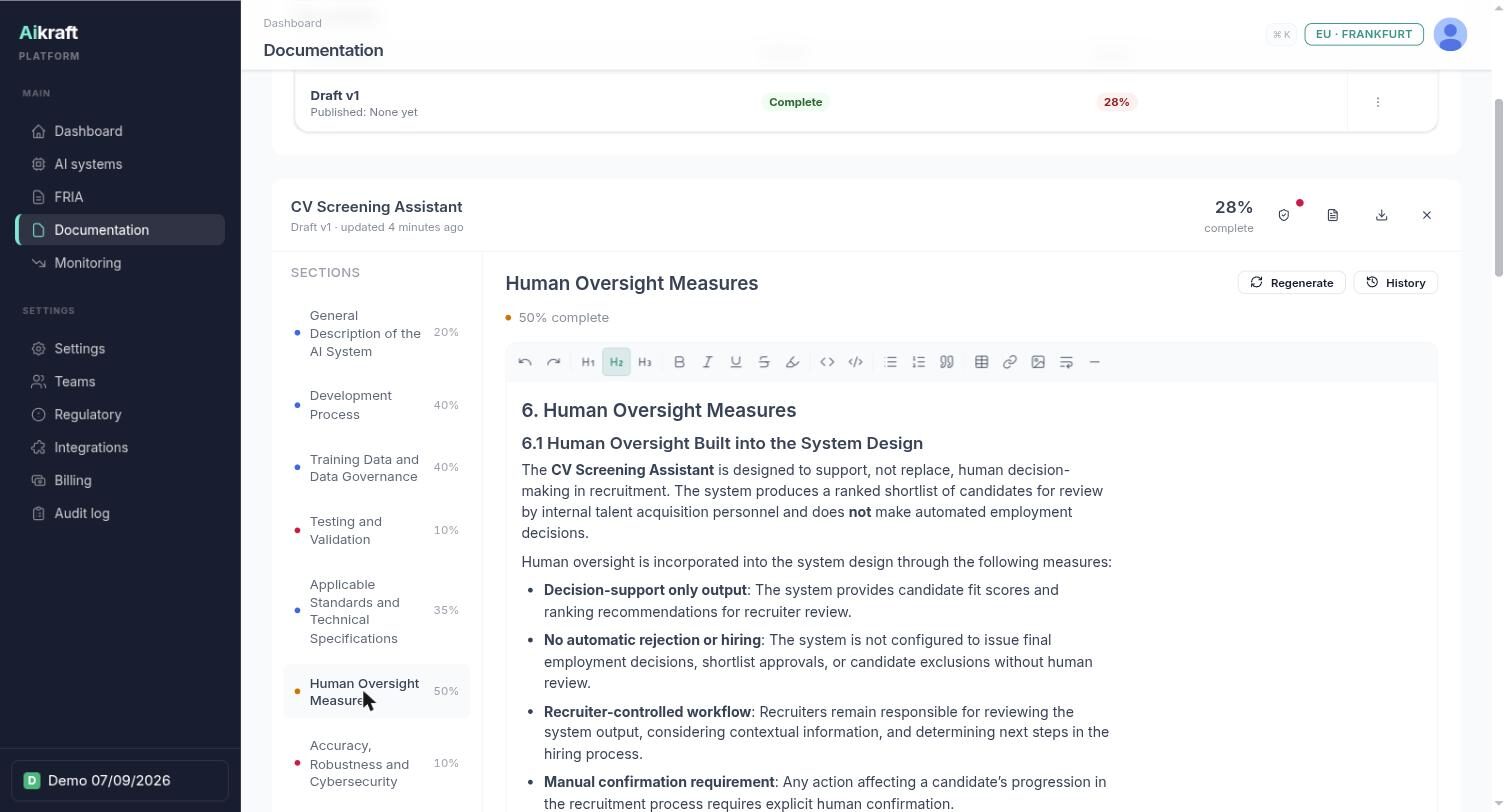This screenshot has width=1506, height=812.
Task: Open Audit log page
Action: pos(120,514)
